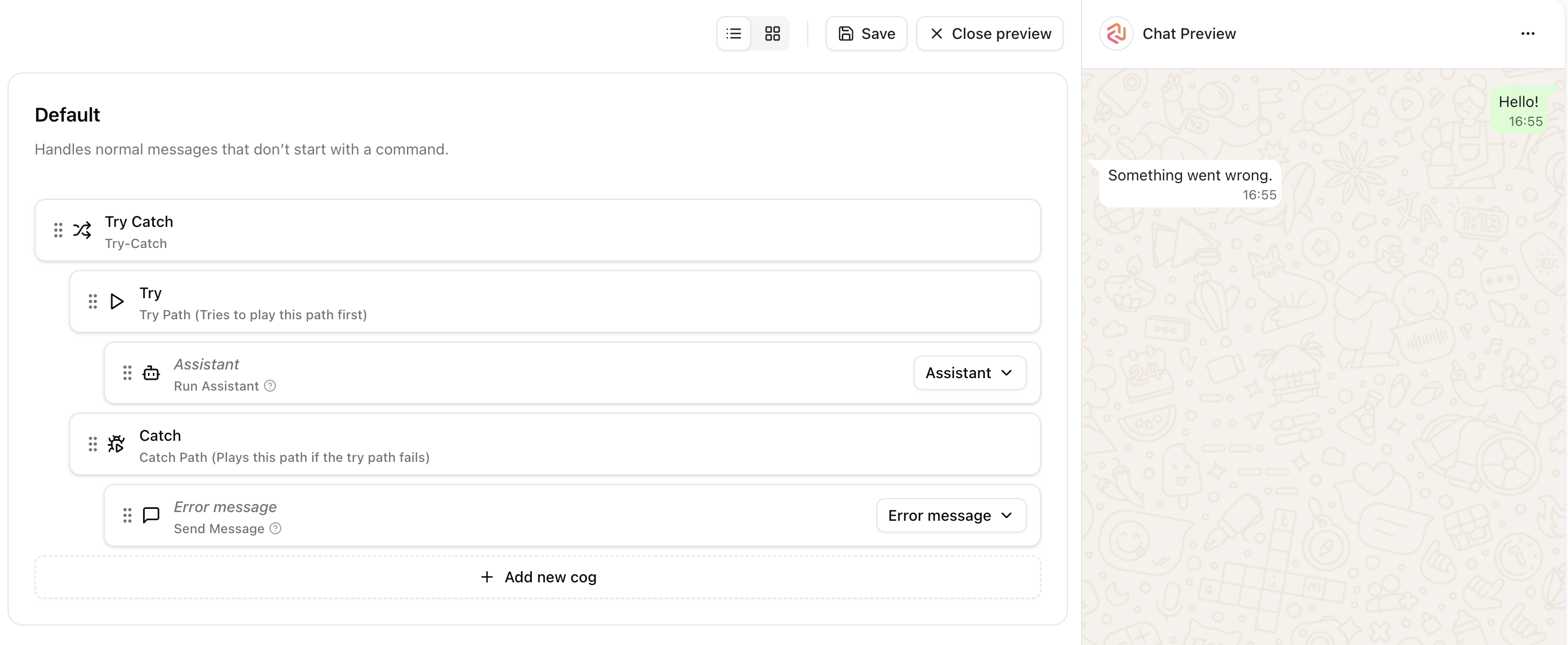
Task: Click the Try Catch shuffle icon
Action: [x=82, y=230]
